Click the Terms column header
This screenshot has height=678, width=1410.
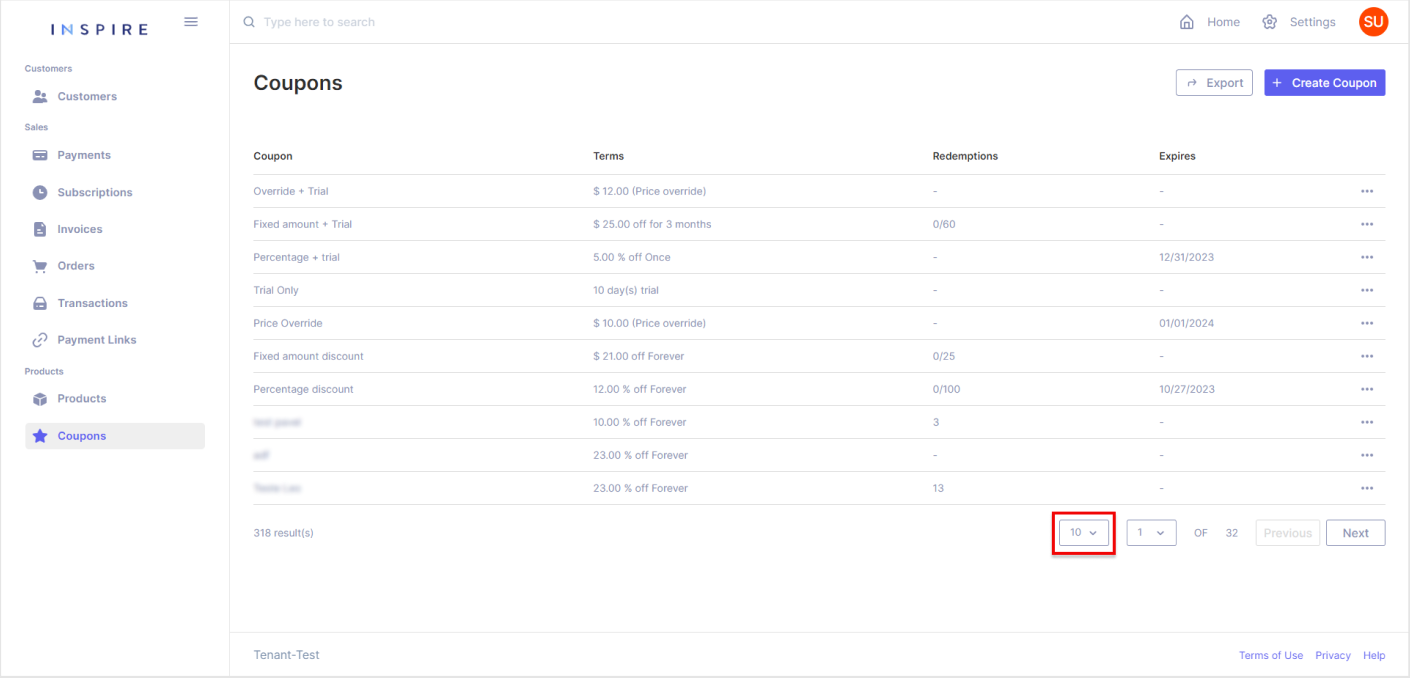point(608,156)
